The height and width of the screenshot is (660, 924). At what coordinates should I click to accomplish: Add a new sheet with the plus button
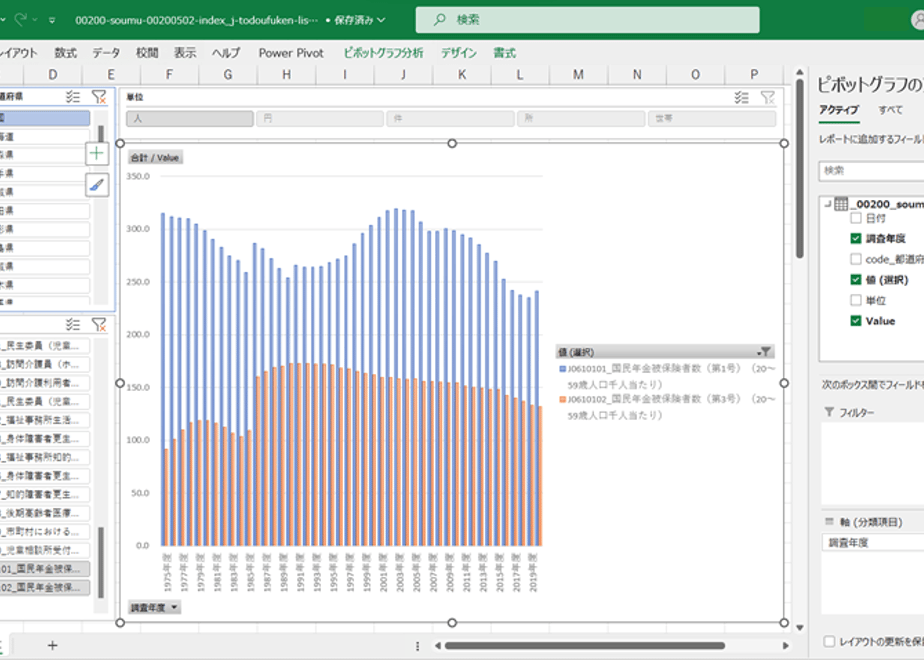tap(52, 645)
